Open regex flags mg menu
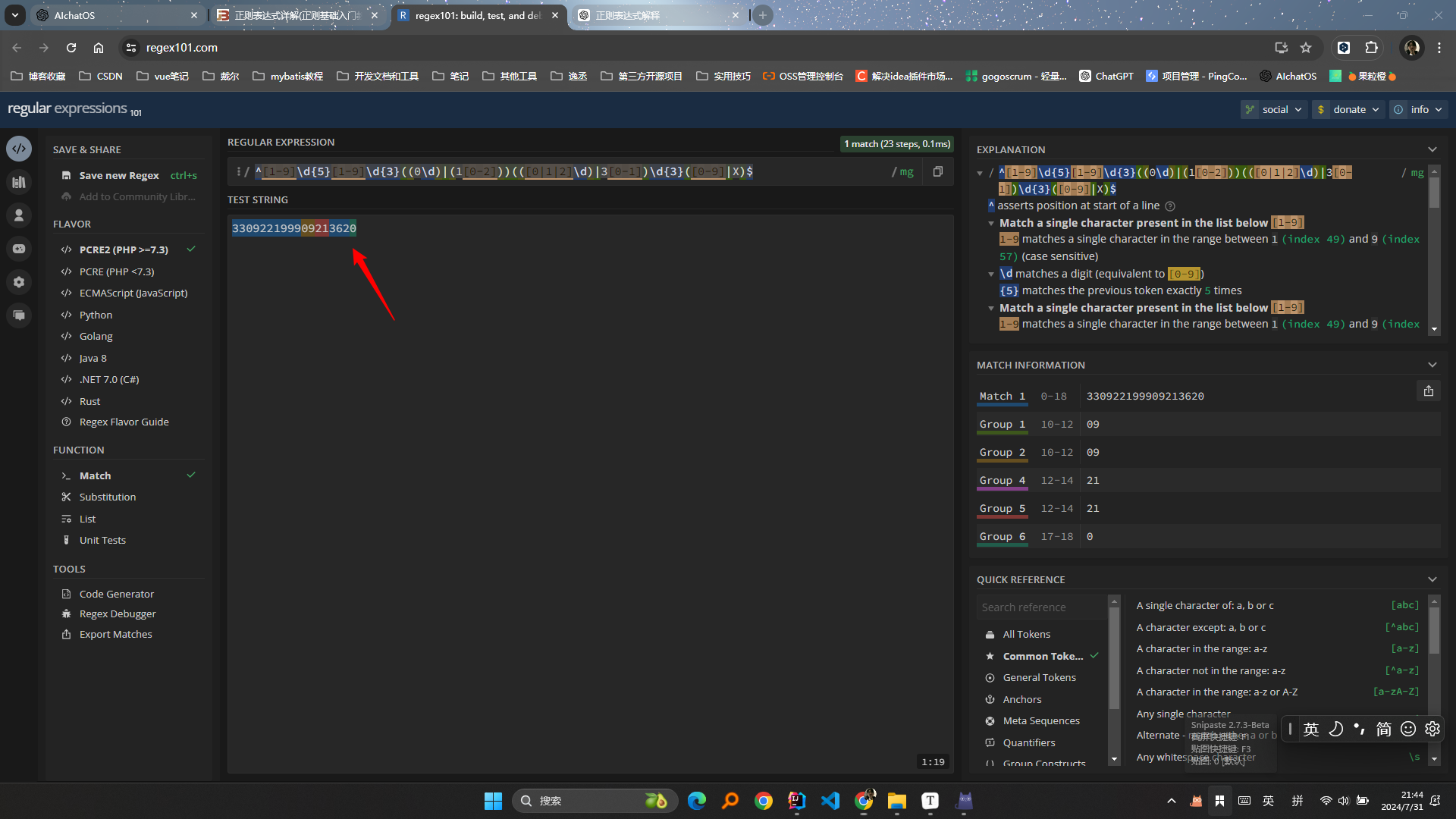The width and height of the screenshot is (1456, 819). point(906,172)
